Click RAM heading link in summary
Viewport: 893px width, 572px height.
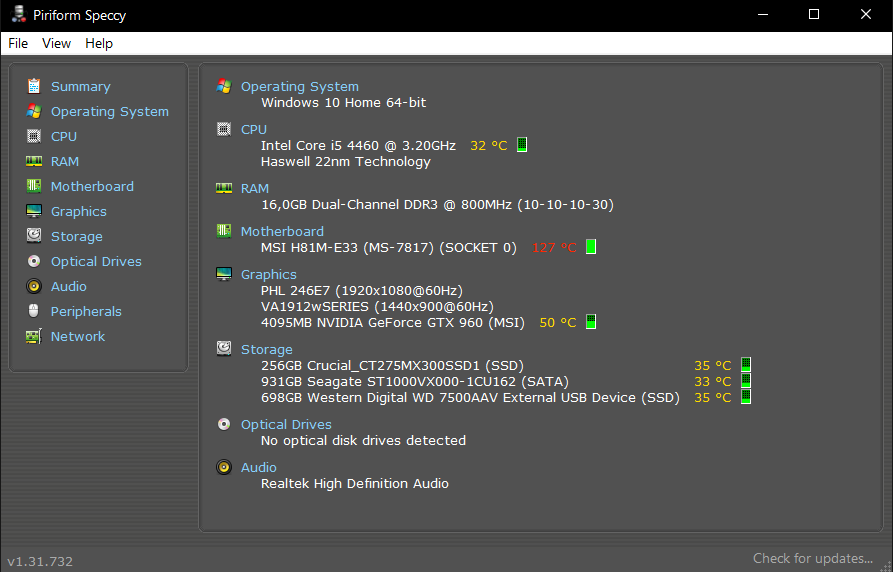tap(255, 189)
